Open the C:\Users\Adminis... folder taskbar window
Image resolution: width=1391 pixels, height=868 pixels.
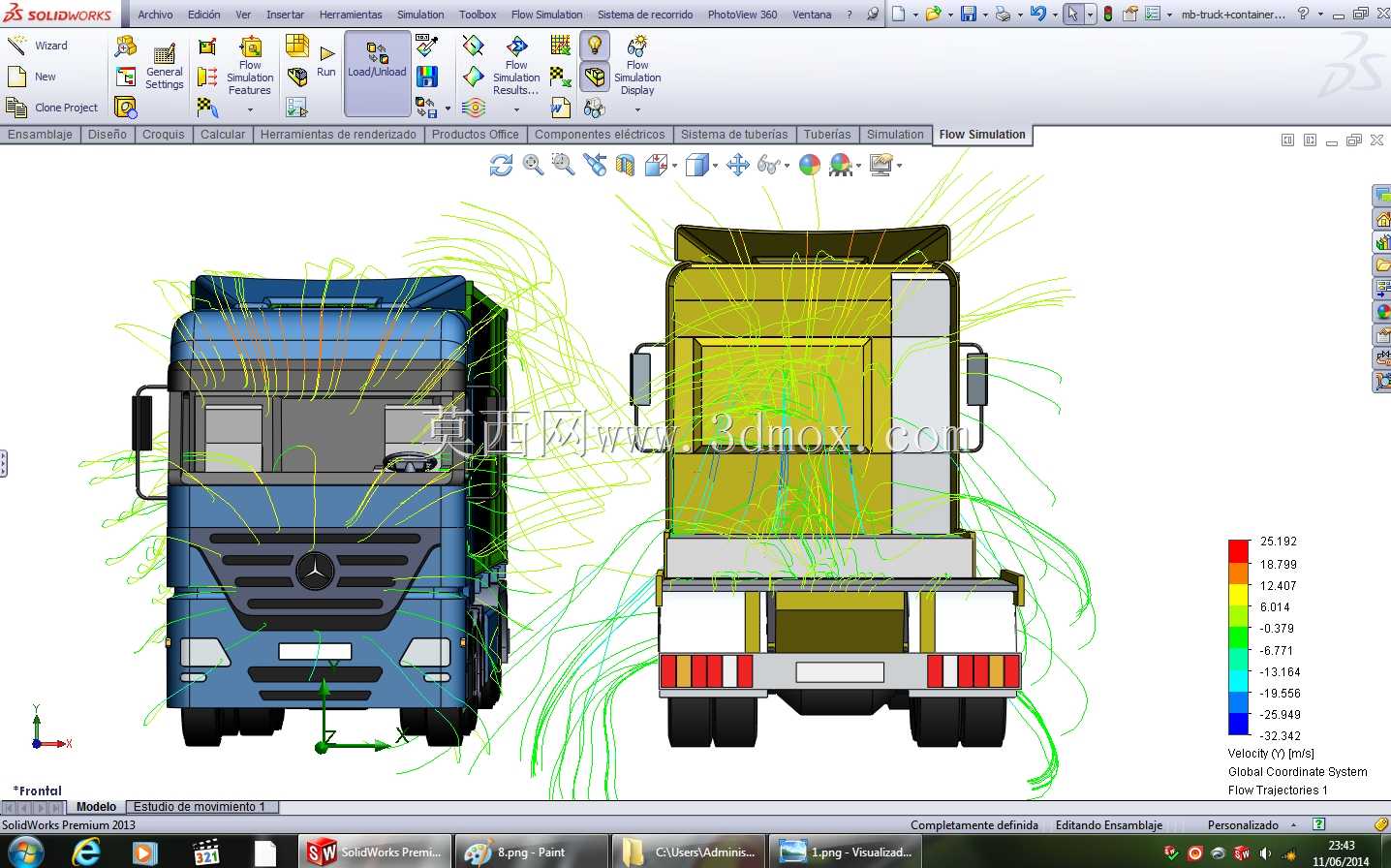[x=691, y=852]
